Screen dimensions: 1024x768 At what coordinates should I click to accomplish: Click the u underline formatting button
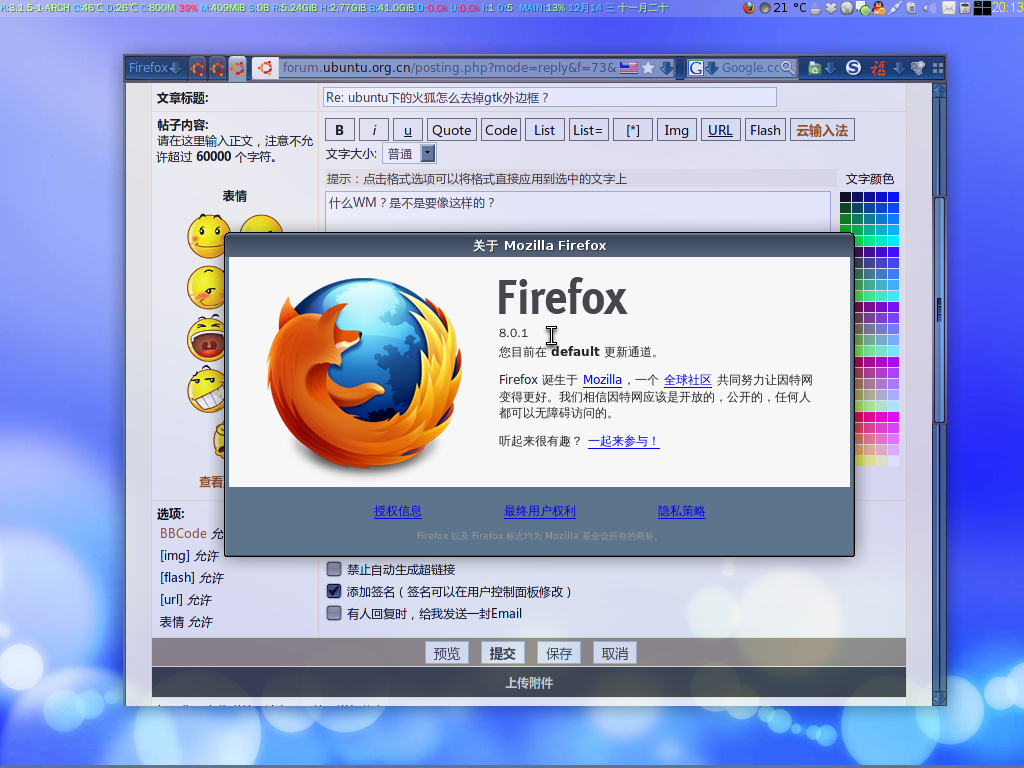(x=408, y=130)
